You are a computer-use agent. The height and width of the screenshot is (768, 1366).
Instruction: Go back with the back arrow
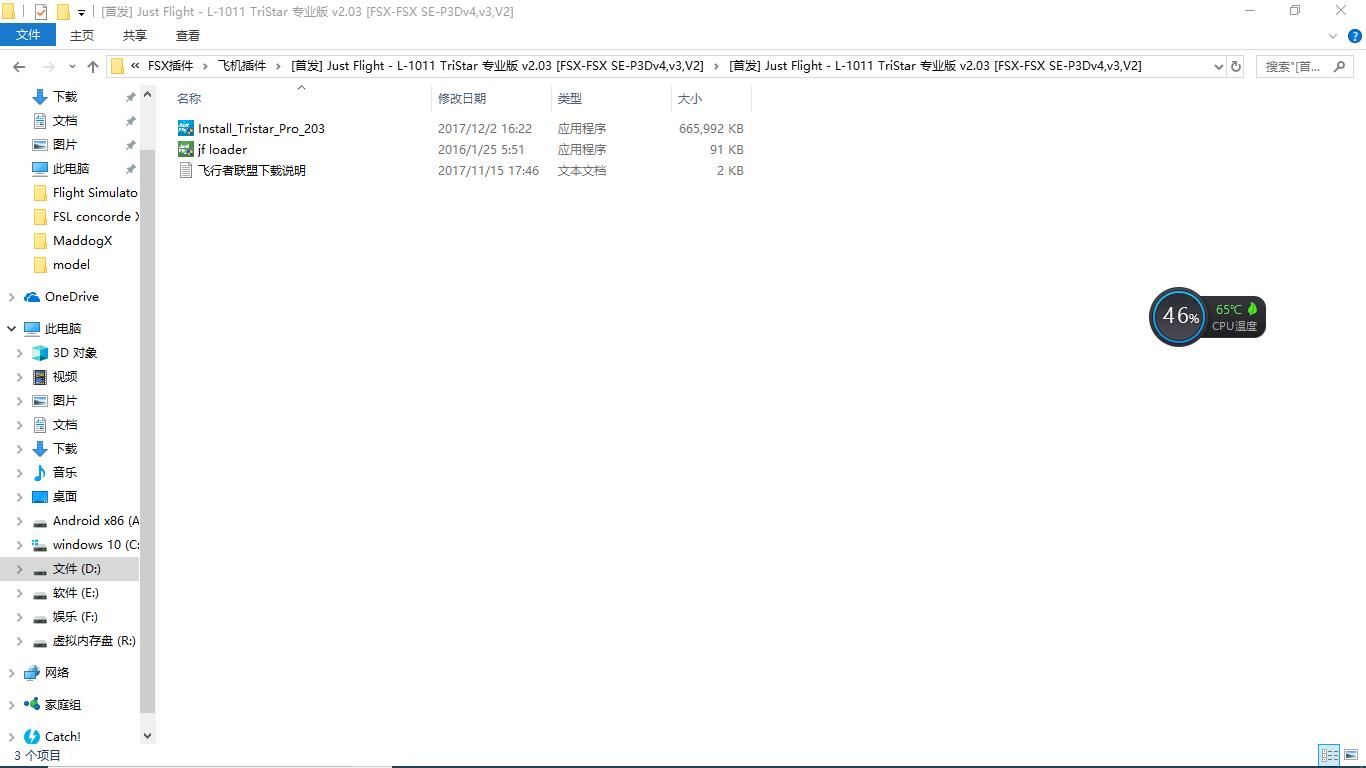(x=19, y=66)
